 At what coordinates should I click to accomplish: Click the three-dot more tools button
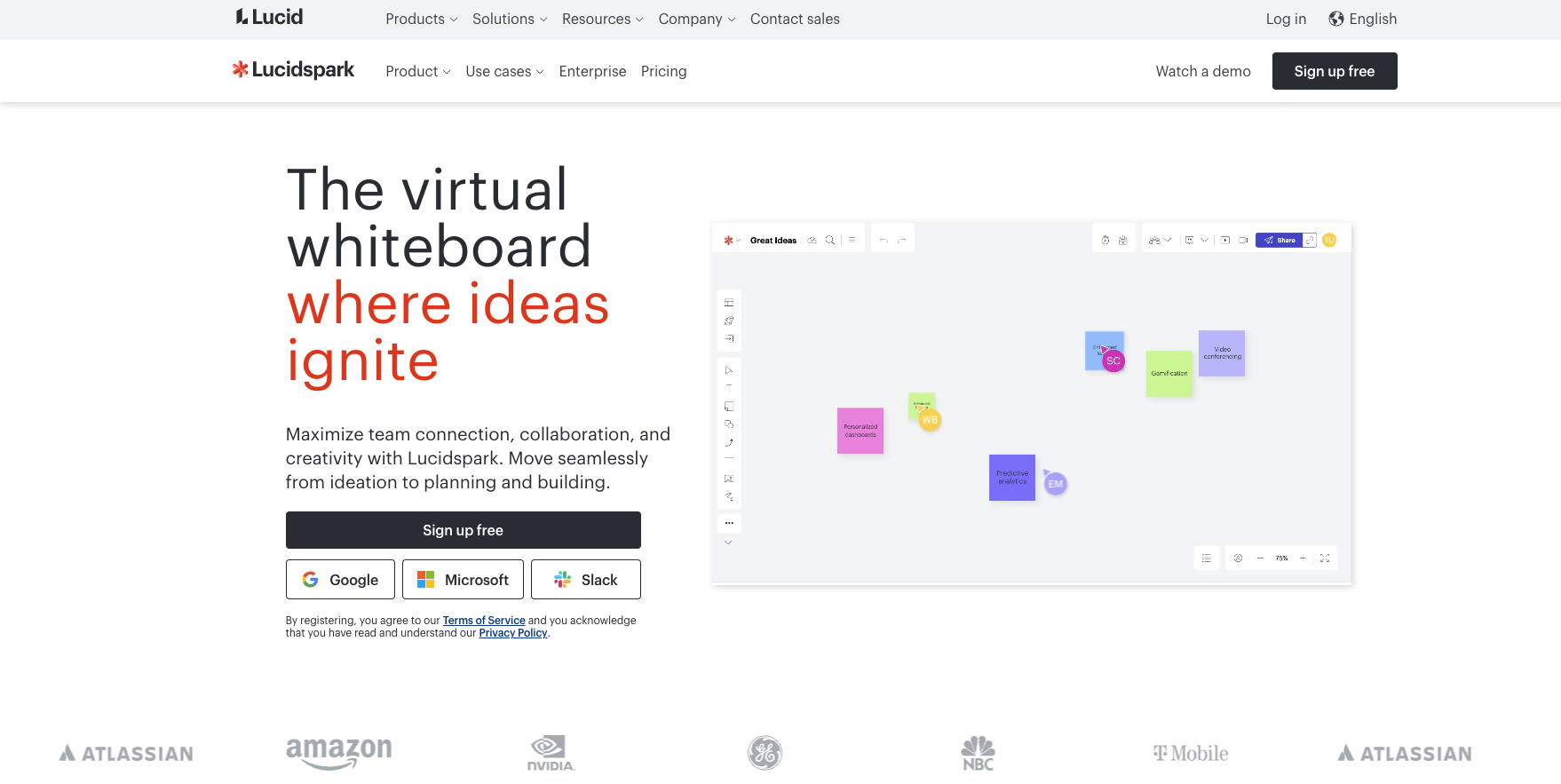point(729,523)
